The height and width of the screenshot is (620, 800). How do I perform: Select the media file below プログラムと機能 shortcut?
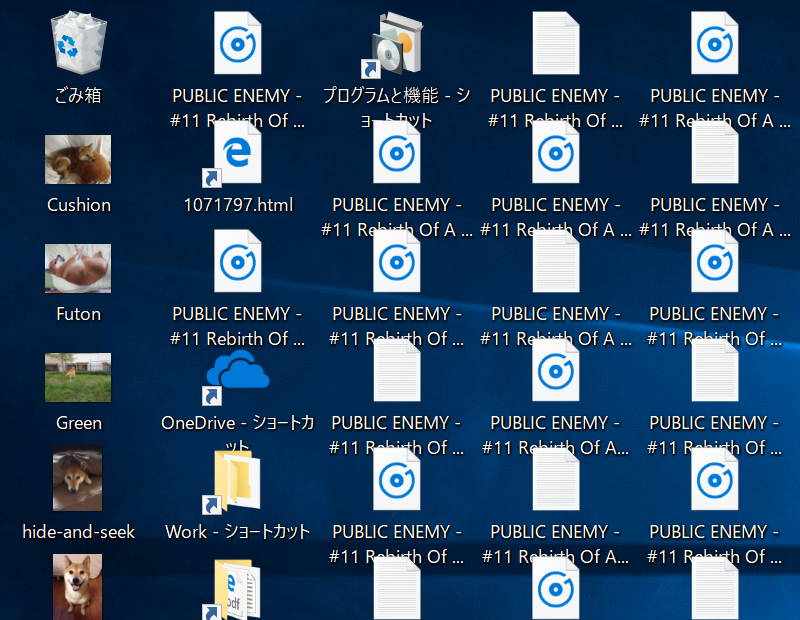[x=396, y=155]
